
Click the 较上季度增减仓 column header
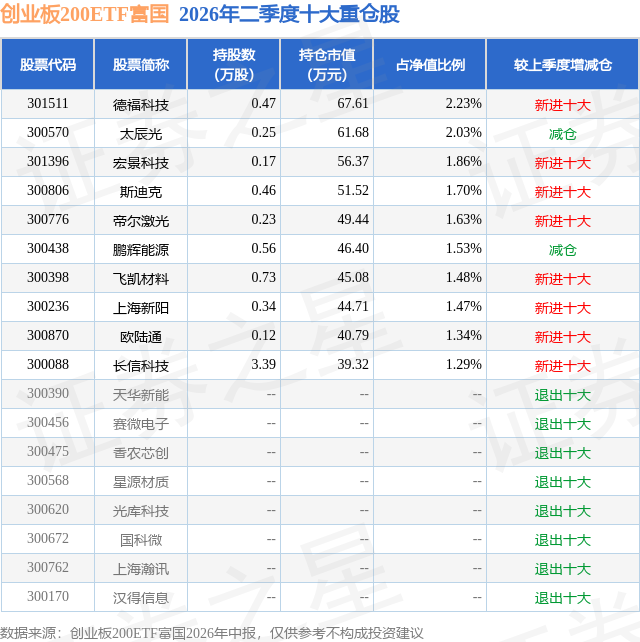coord(563,64)
